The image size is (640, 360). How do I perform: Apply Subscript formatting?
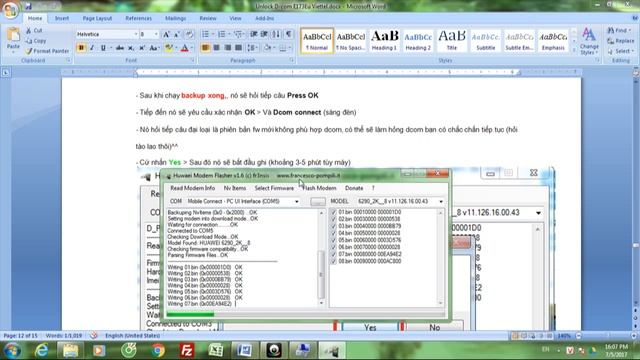[x=131, y=48]
